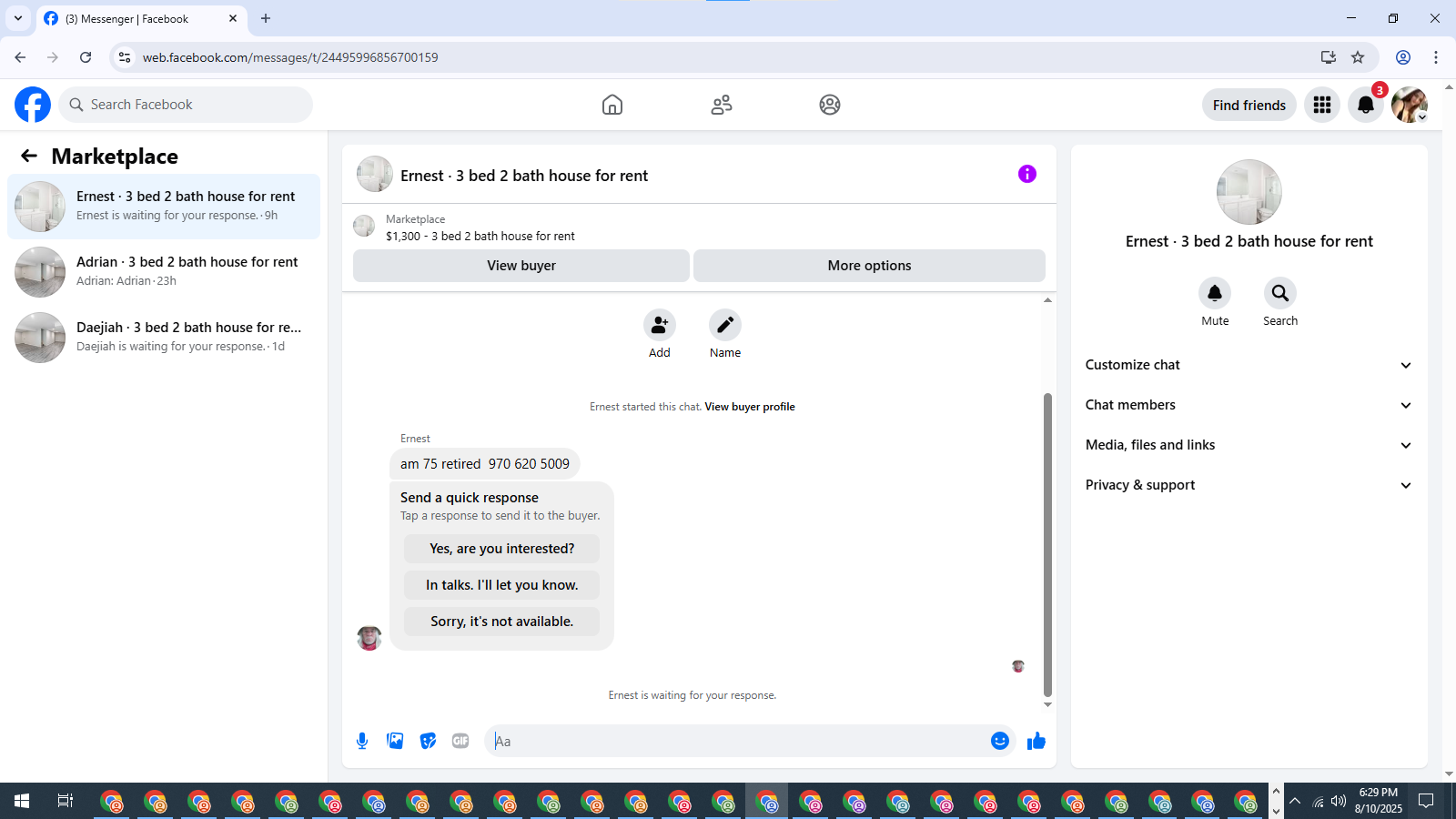Click the 'am 75 retired 970 620 5009' message
This screenshot has height=819, width=1456.
click(x=485, y=464)
